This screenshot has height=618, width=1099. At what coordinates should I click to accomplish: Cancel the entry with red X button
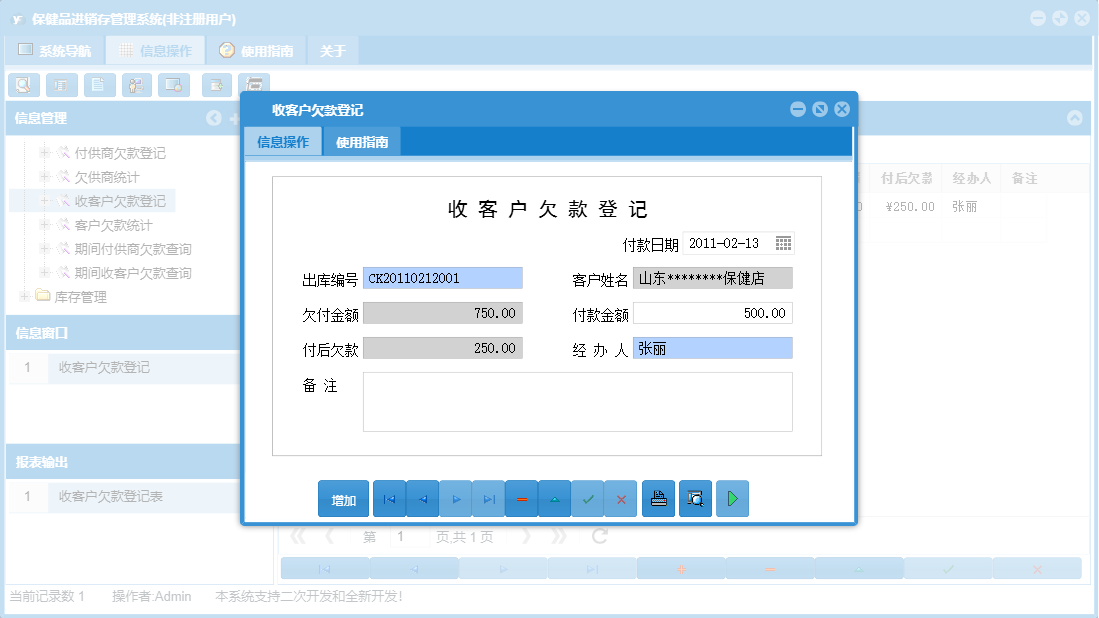click(621, 498)
